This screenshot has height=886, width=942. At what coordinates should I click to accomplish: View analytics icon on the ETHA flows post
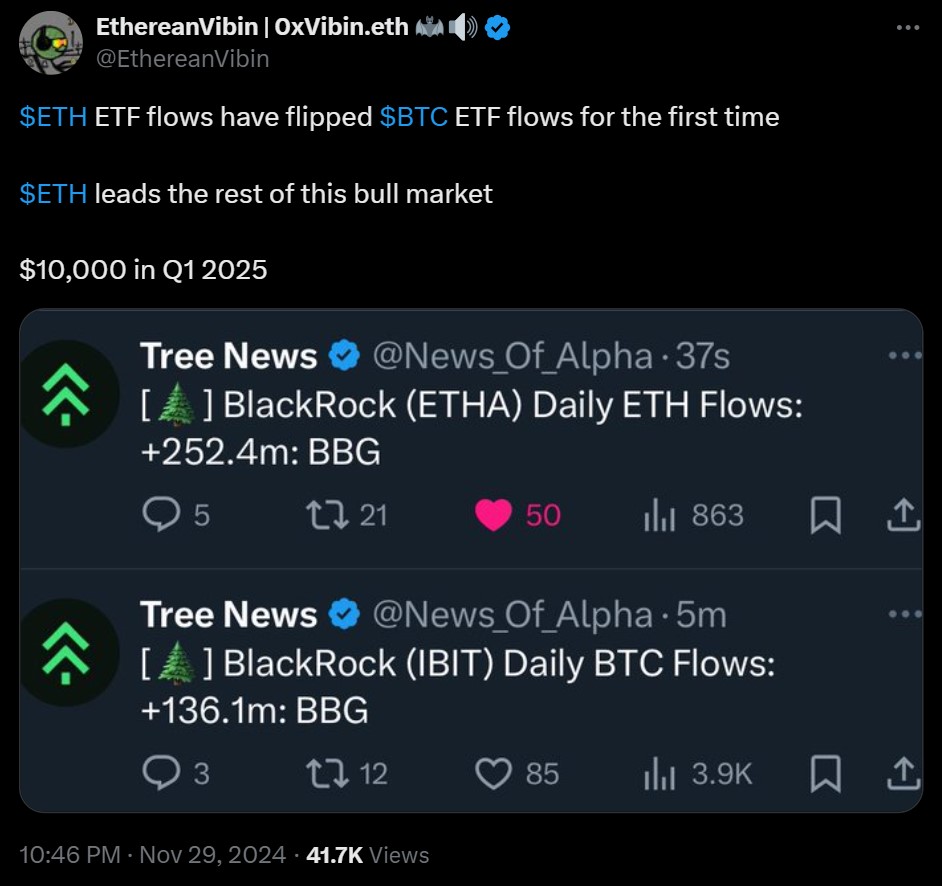click(x=661, y=515)
